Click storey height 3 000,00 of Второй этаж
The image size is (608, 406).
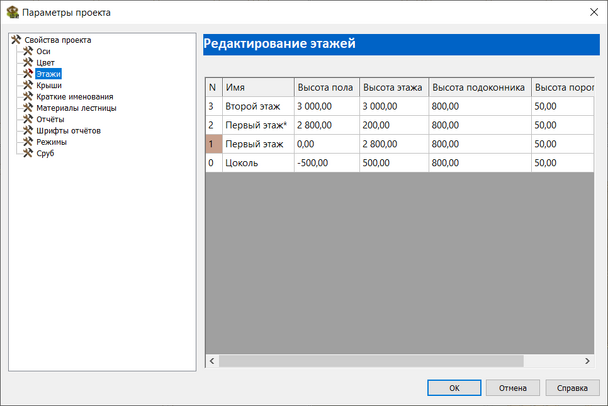click(394, 106)
